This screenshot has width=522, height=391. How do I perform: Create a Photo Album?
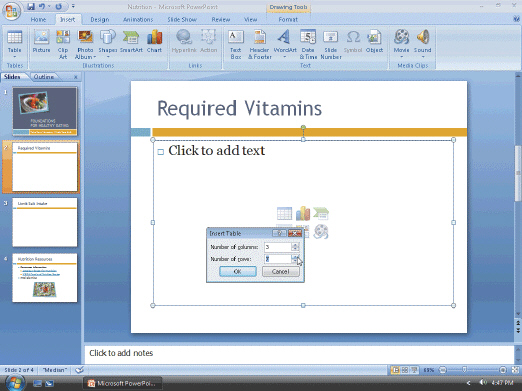[x=85, y=44]
